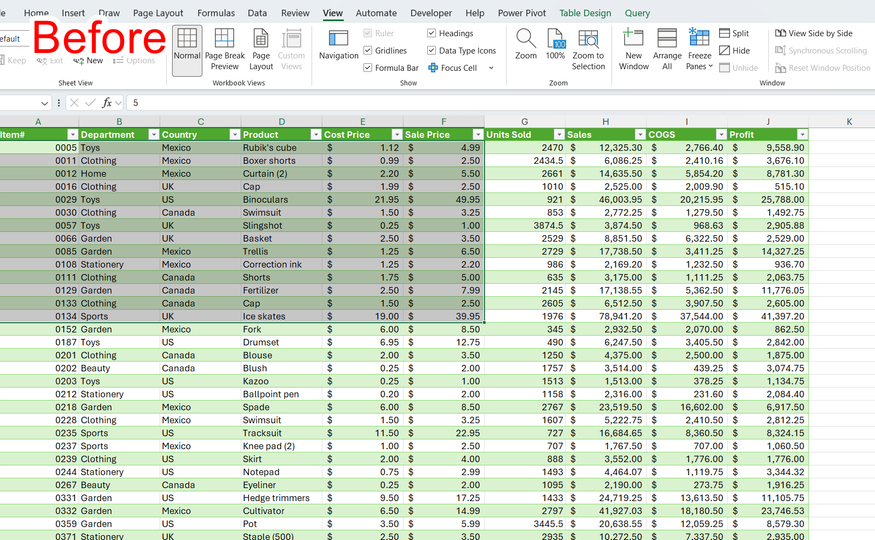Click the 78,941.20 sales cell

point(605,316)
